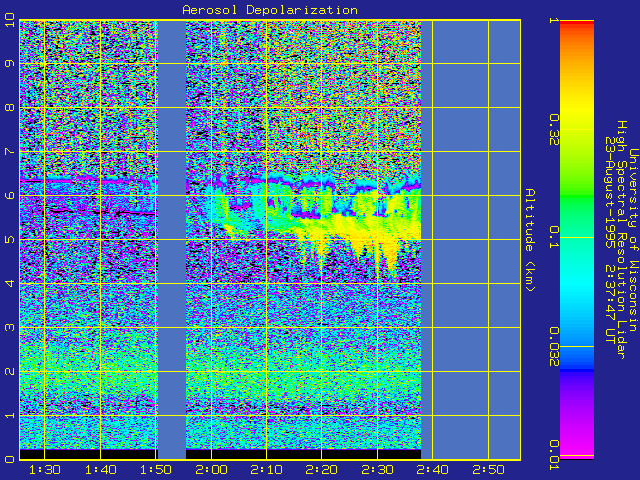640x480 pixels.
Task: Click the 'Aerosol Depolarization' plot title
Action: coord(270,10)
